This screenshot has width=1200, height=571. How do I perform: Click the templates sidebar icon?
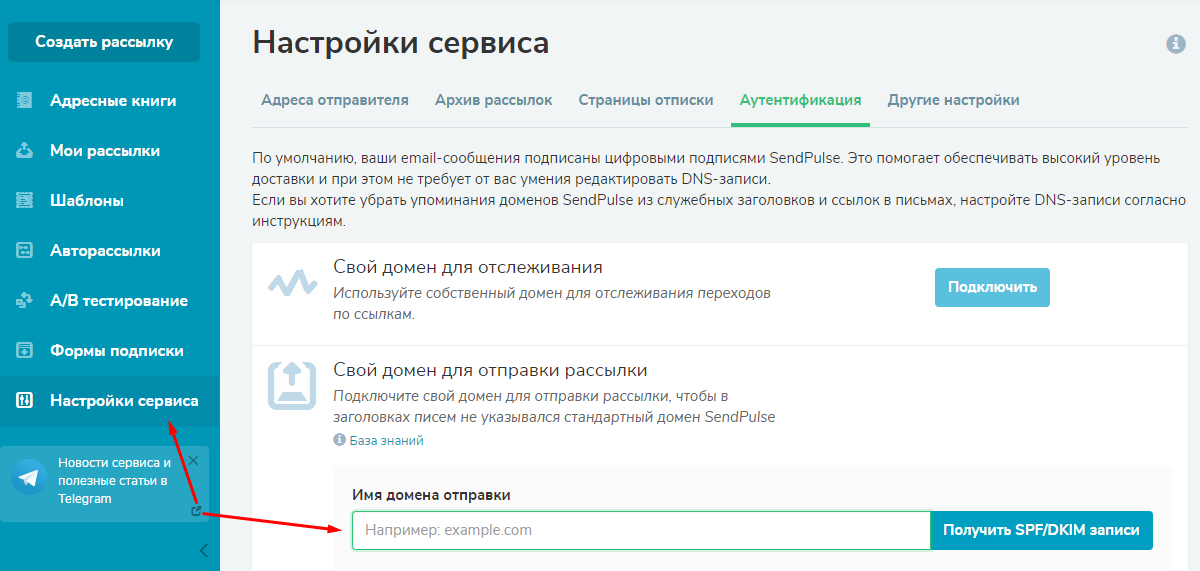click(x=25, y=201)
